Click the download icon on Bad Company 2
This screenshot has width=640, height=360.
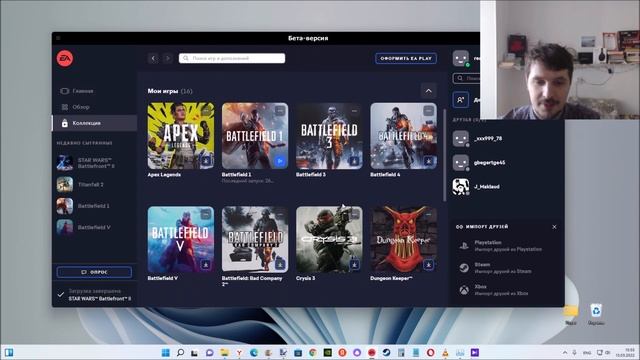tap(280, 264)
